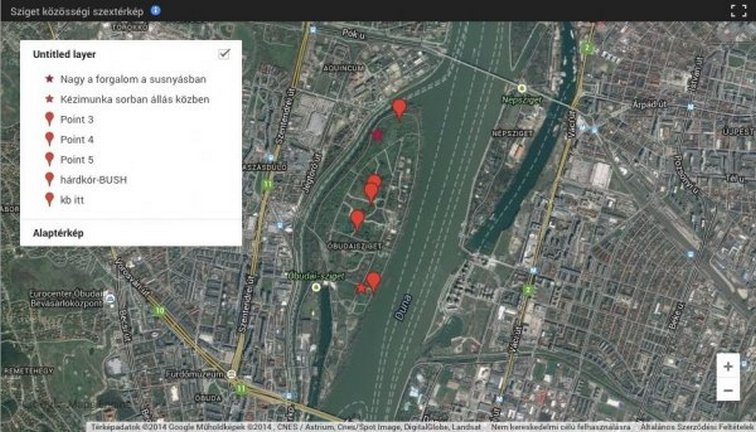The width and height of the screenshot is (756, 432).
Task: Click the pin icon next to hárdkór-BUSH
Action: (x=49, y=180)
